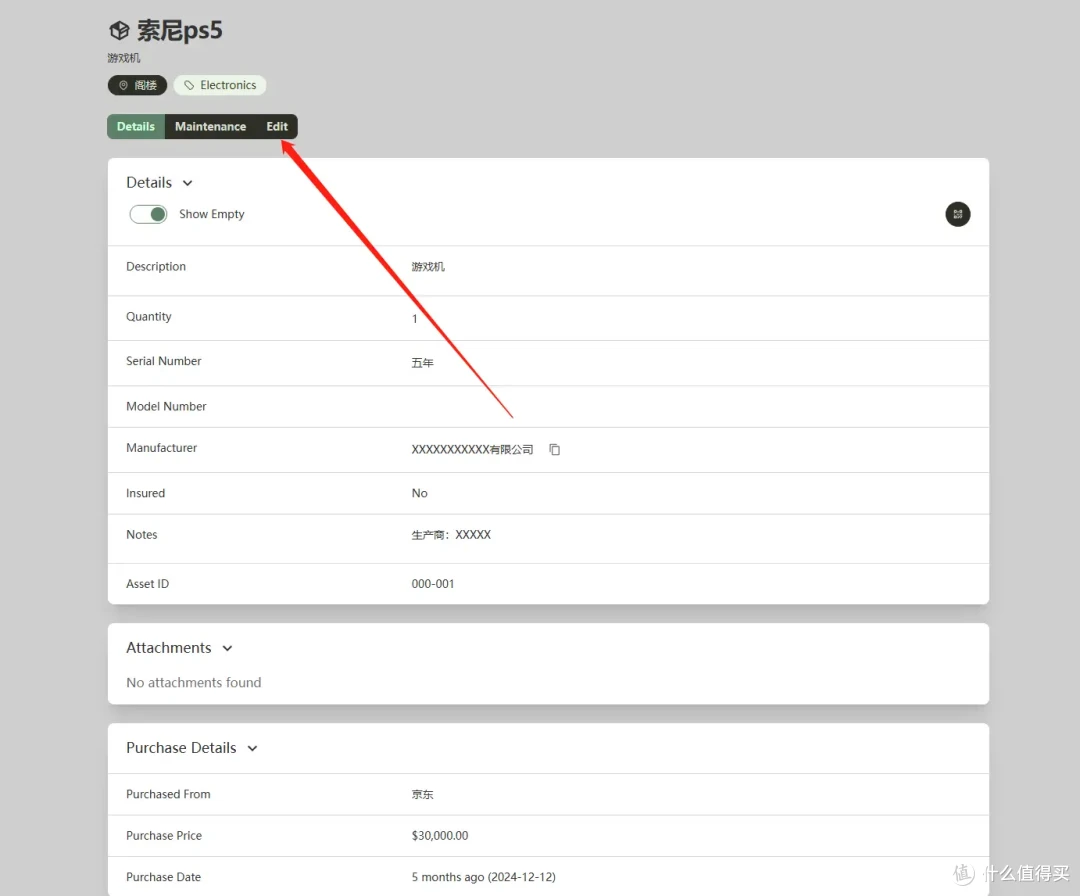The height and width of the screenshot is (896, 1080).
Task: Collapse the Attachments section chevron
Action: pos(227,648)
